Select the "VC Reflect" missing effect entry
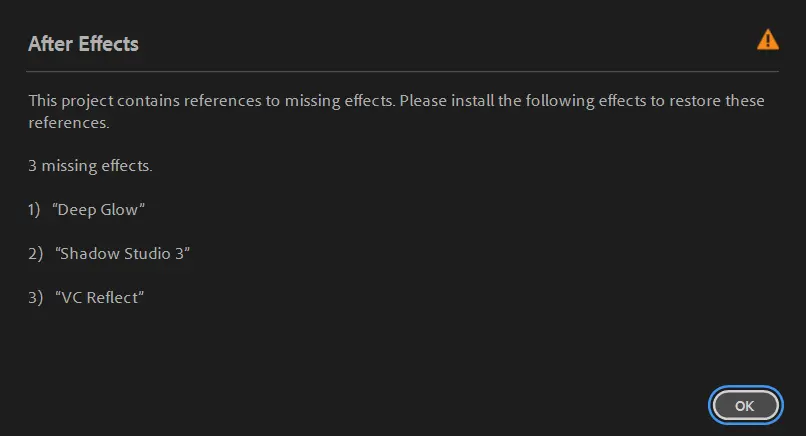Screen dimensions: 806x436 (x=101, y=298)
